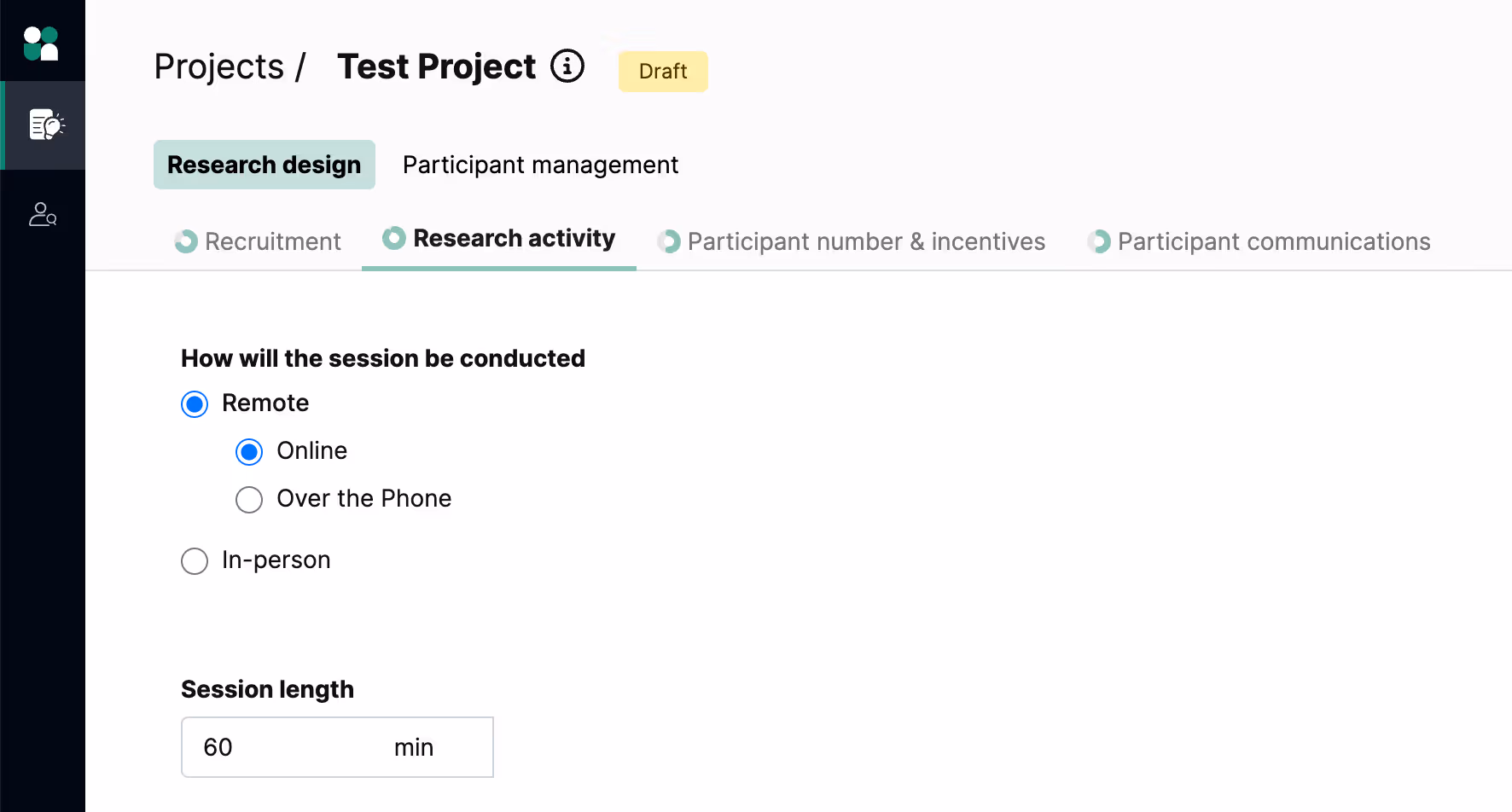1512x812 pixels.
Task: Select the Remote radio button
Action: tap(195, 403)
